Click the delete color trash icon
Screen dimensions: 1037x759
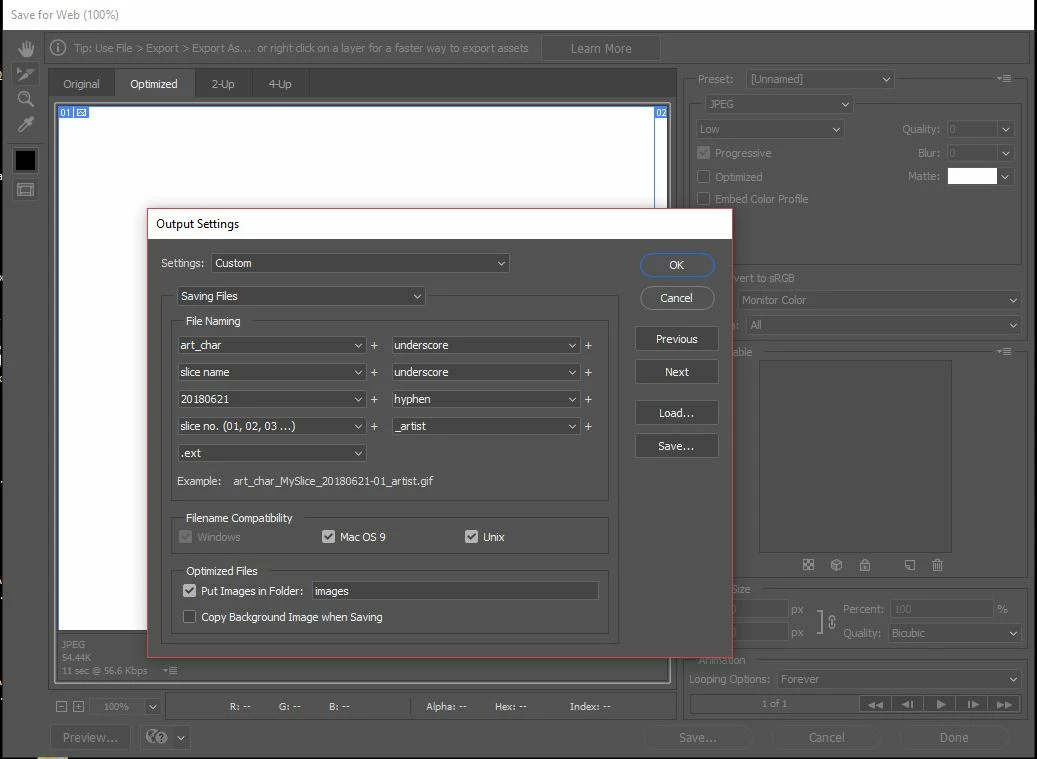point(937,565)
